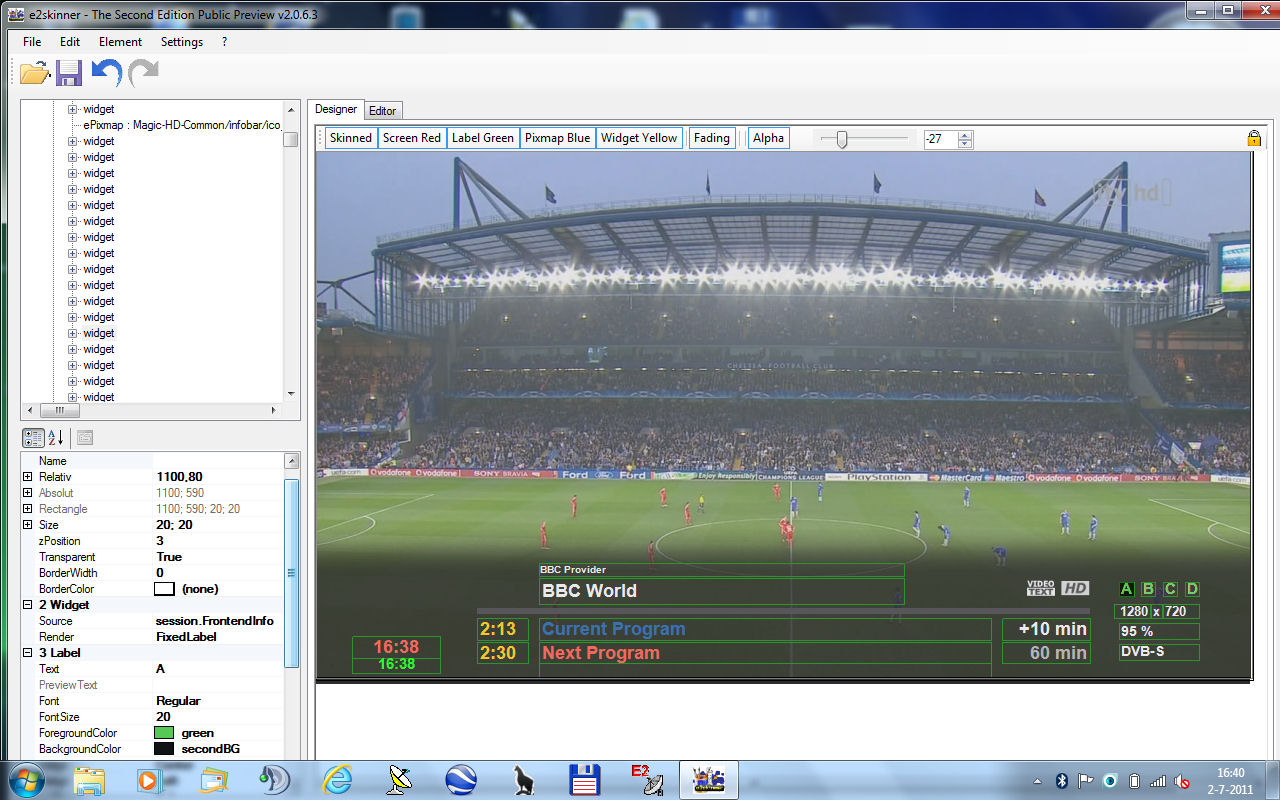Open the File menu

(x=32, y=42)
